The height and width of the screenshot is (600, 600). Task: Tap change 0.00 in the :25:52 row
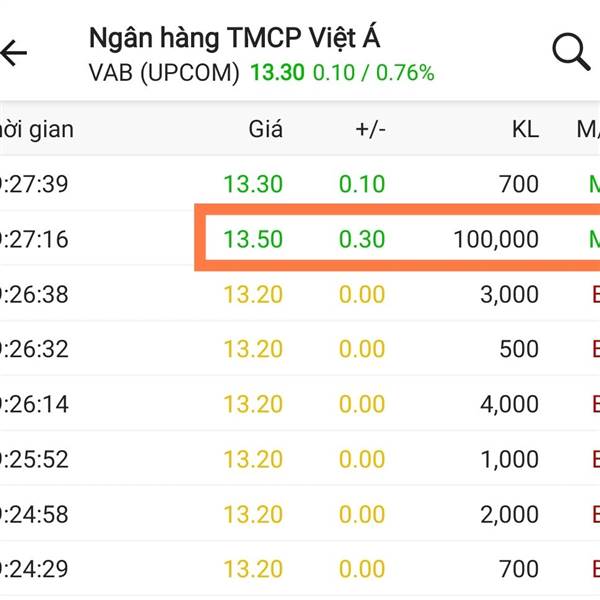[x=362, y=460]
